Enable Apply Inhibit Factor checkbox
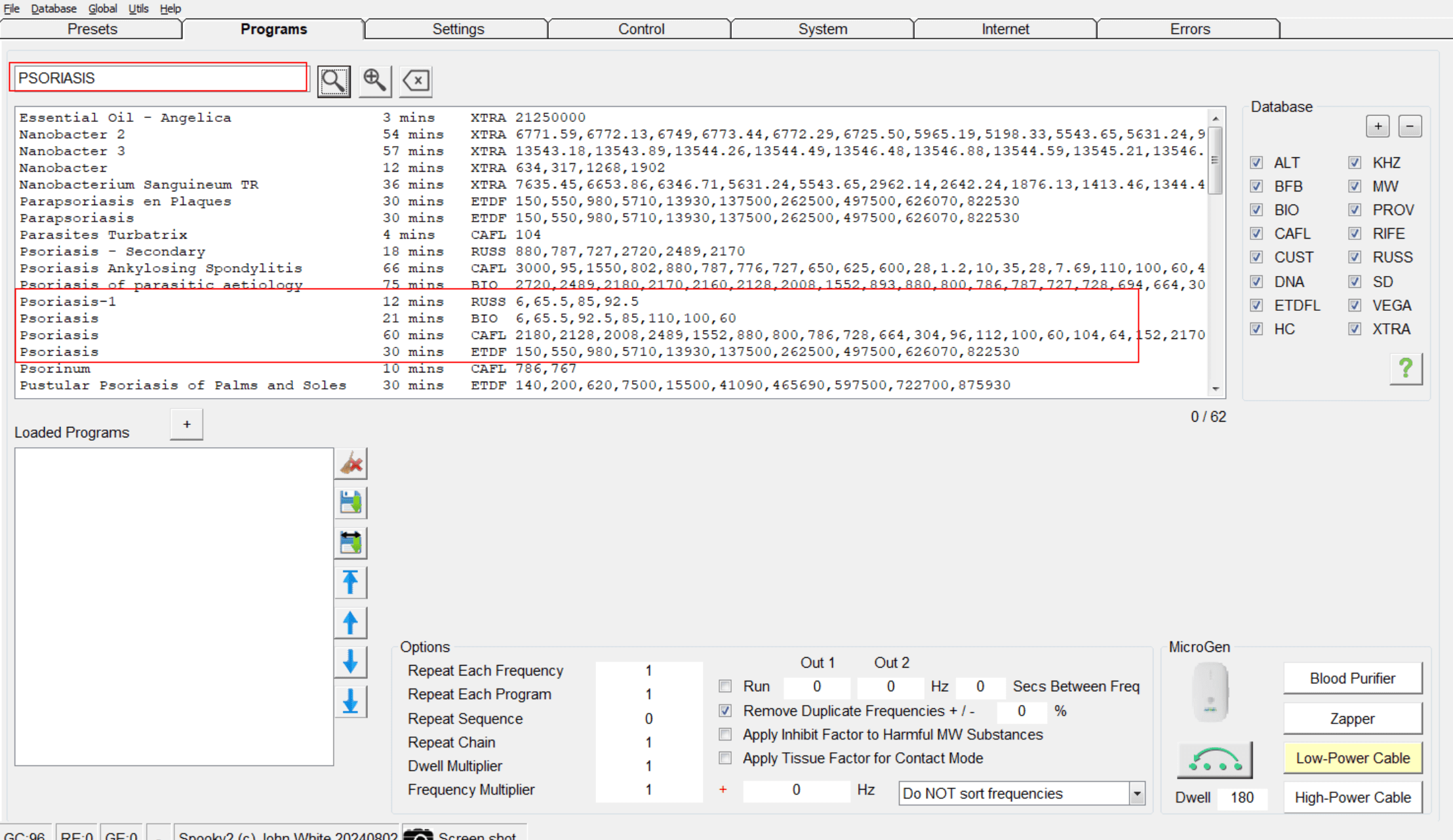The height and width of the screenshot is (840, 1453). [x=725, y=734]
